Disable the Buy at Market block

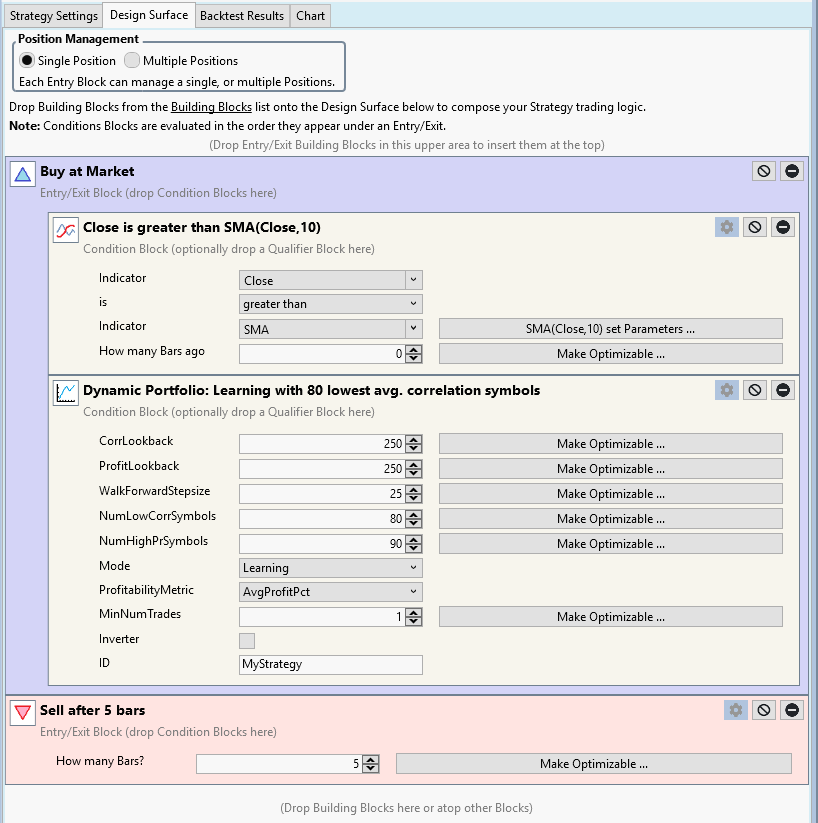[x=764, y=171]
